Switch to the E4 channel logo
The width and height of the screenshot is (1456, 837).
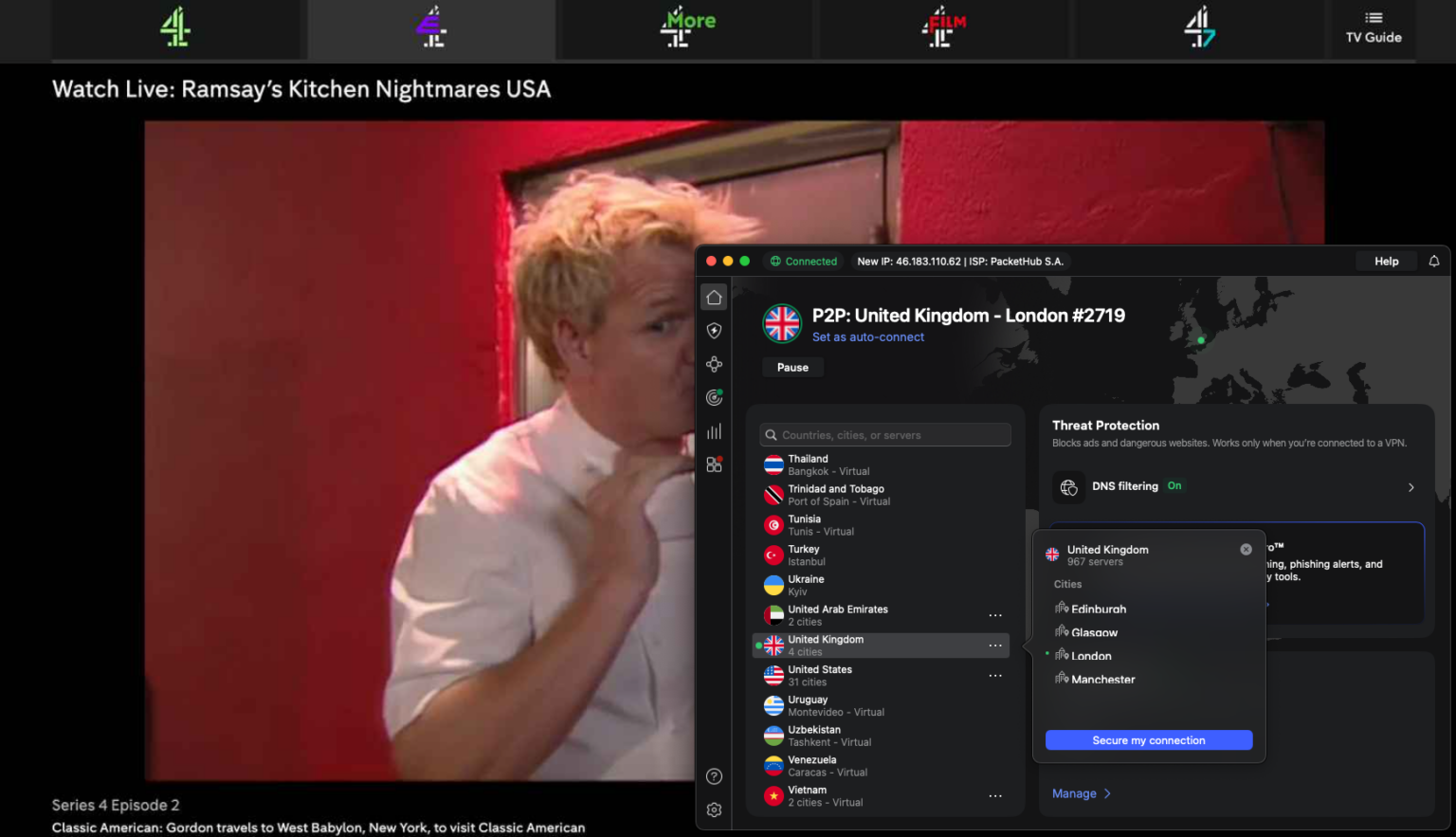(x=432, y=28)
